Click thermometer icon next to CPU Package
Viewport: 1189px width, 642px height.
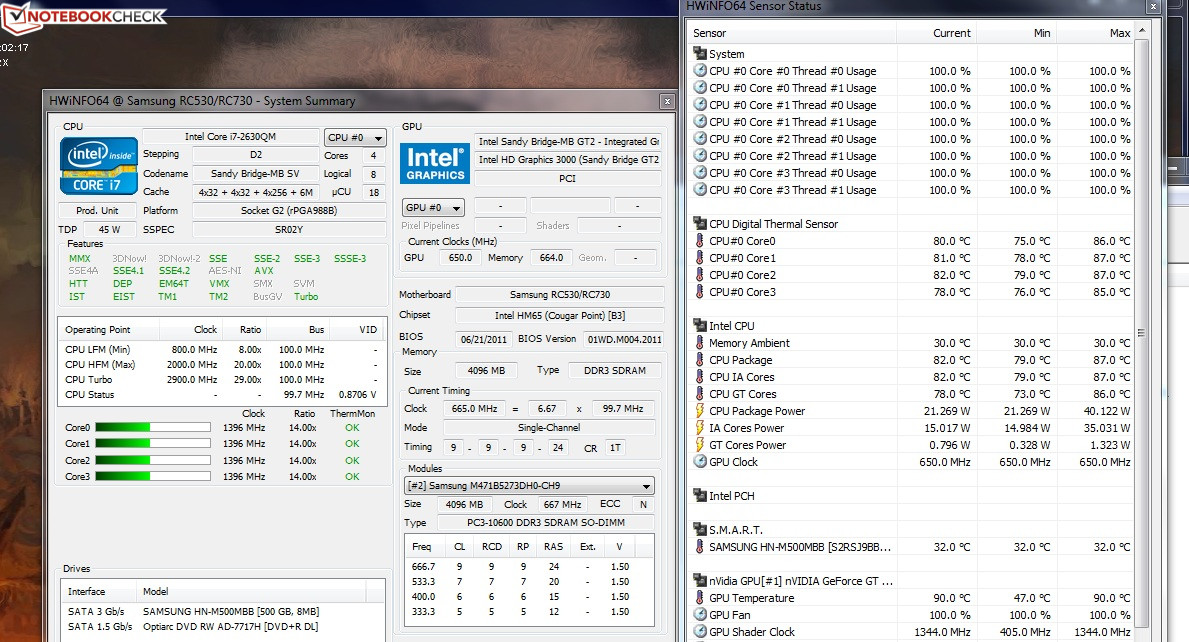point(700,359)
